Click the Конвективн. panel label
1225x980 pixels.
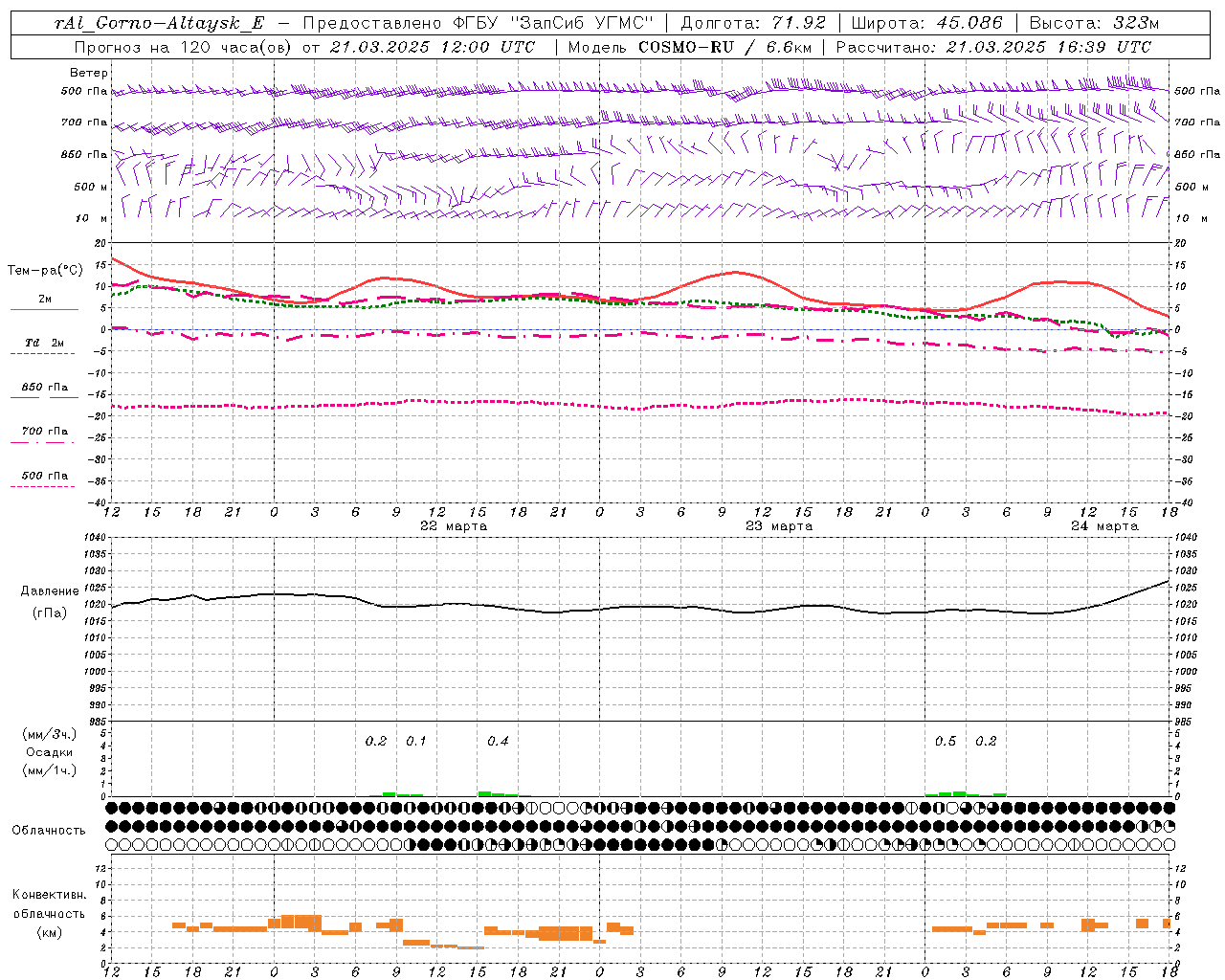coord(49,895)
